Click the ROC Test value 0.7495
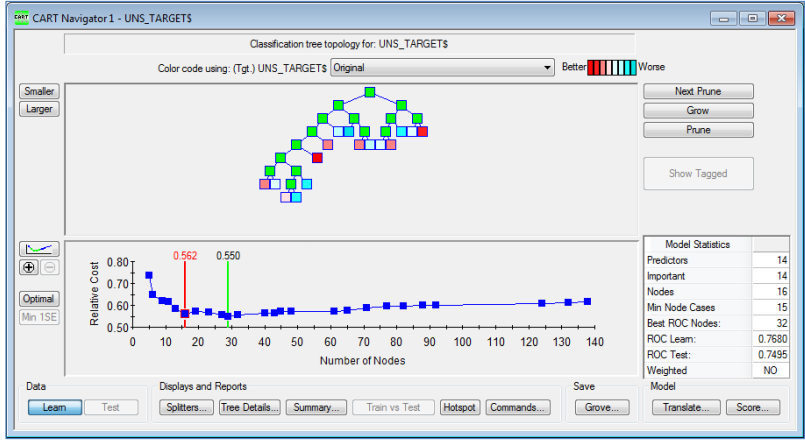The width and height of the screenshot is (805, 440). pyautogui.click(x=770, y=355)
